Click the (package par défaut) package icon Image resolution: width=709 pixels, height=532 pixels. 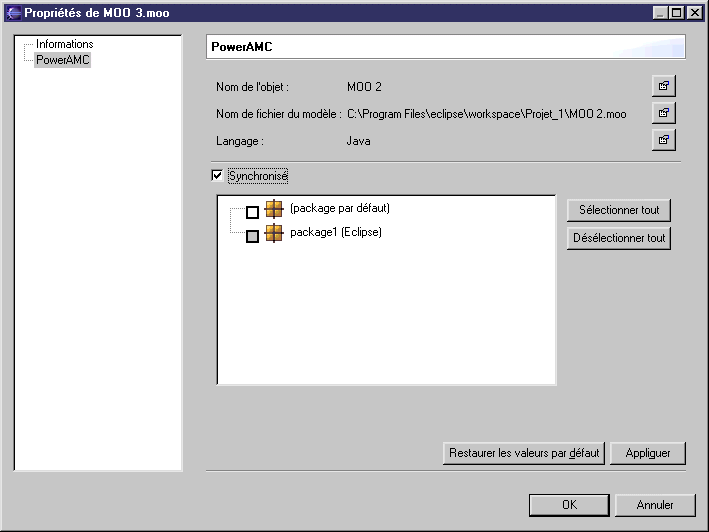[x=274, y=209]
